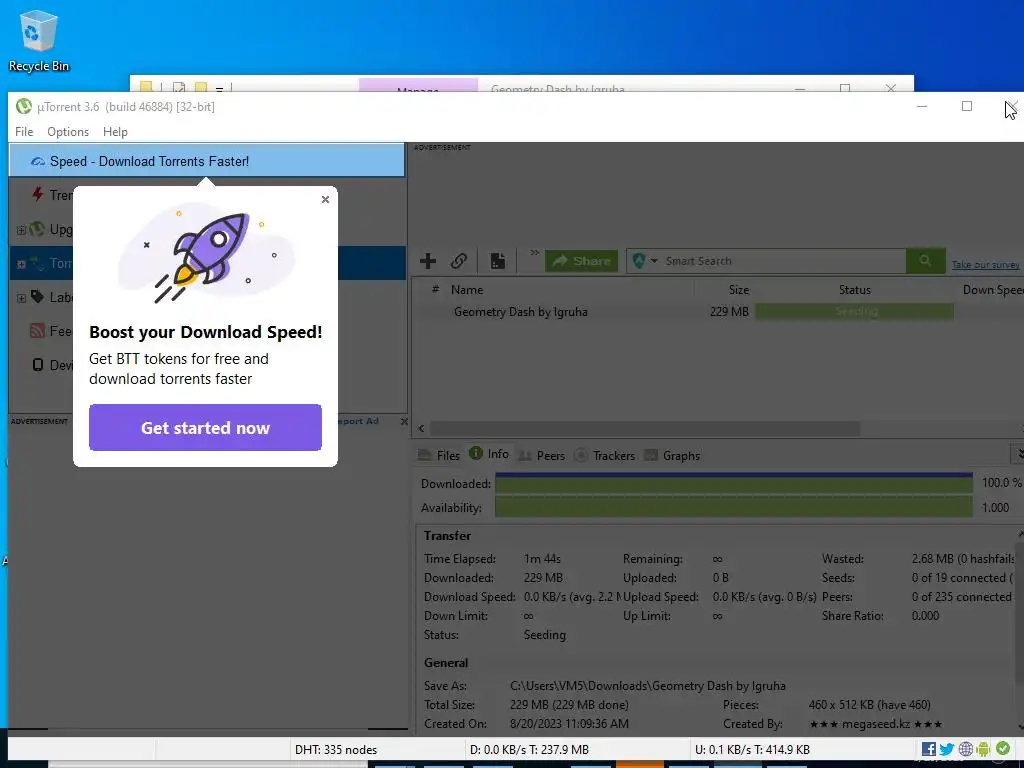Click the General section heading
1024x768 pixels.
pyautogui.click(x=446, y=663)
